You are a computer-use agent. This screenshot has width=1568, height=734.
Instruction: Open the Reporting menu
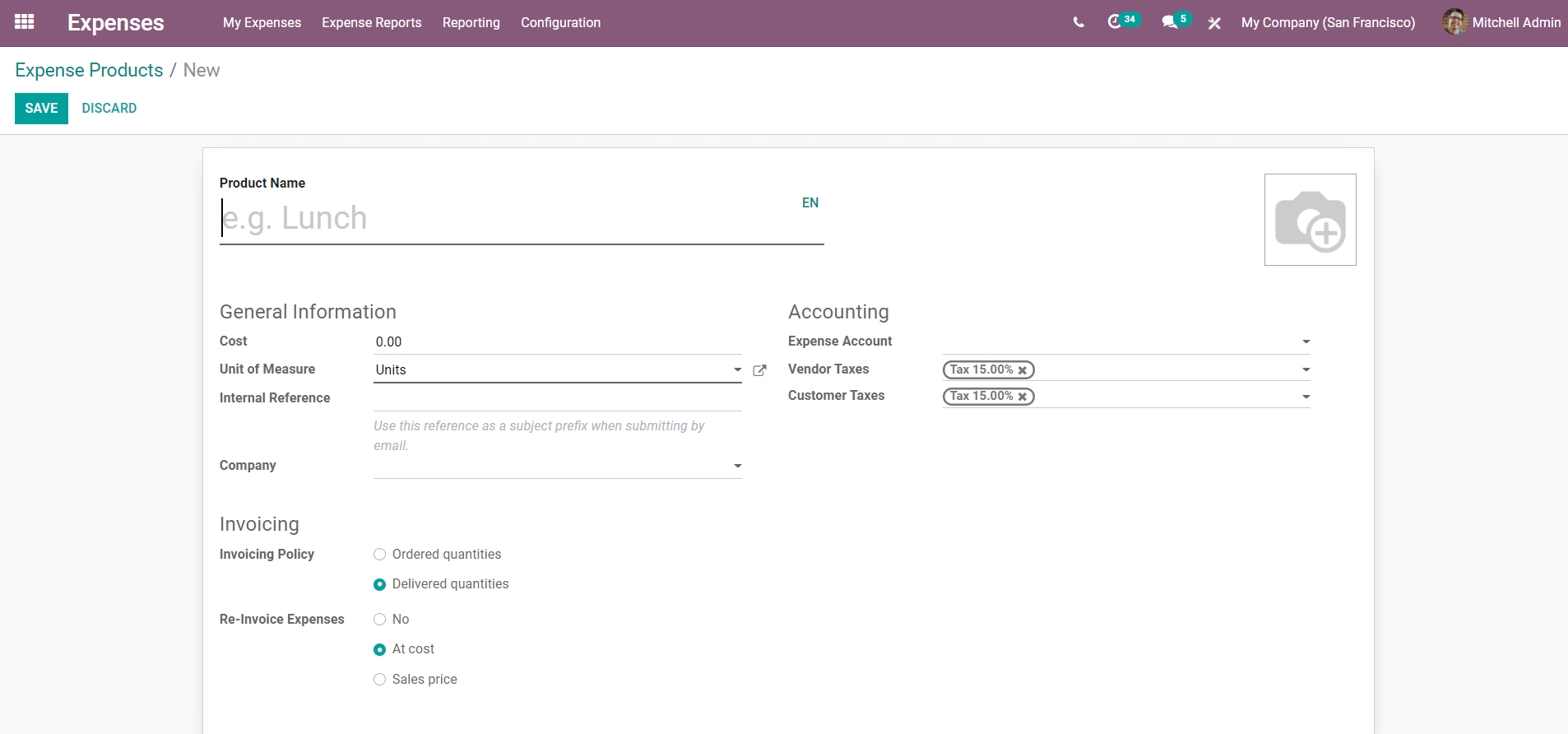471,22
